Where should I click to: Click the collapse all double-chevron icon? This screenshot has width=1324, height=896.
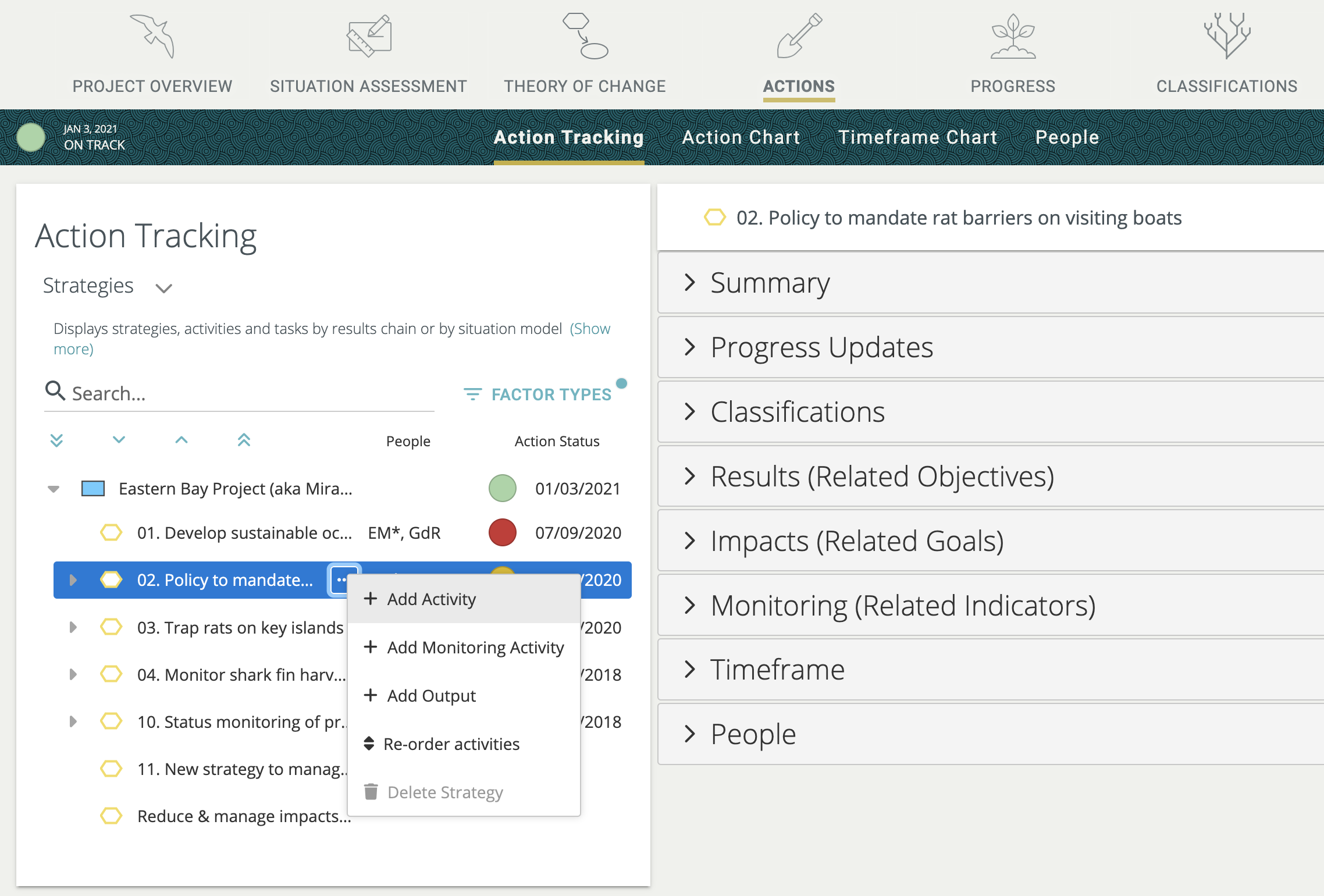pos(244,440)
